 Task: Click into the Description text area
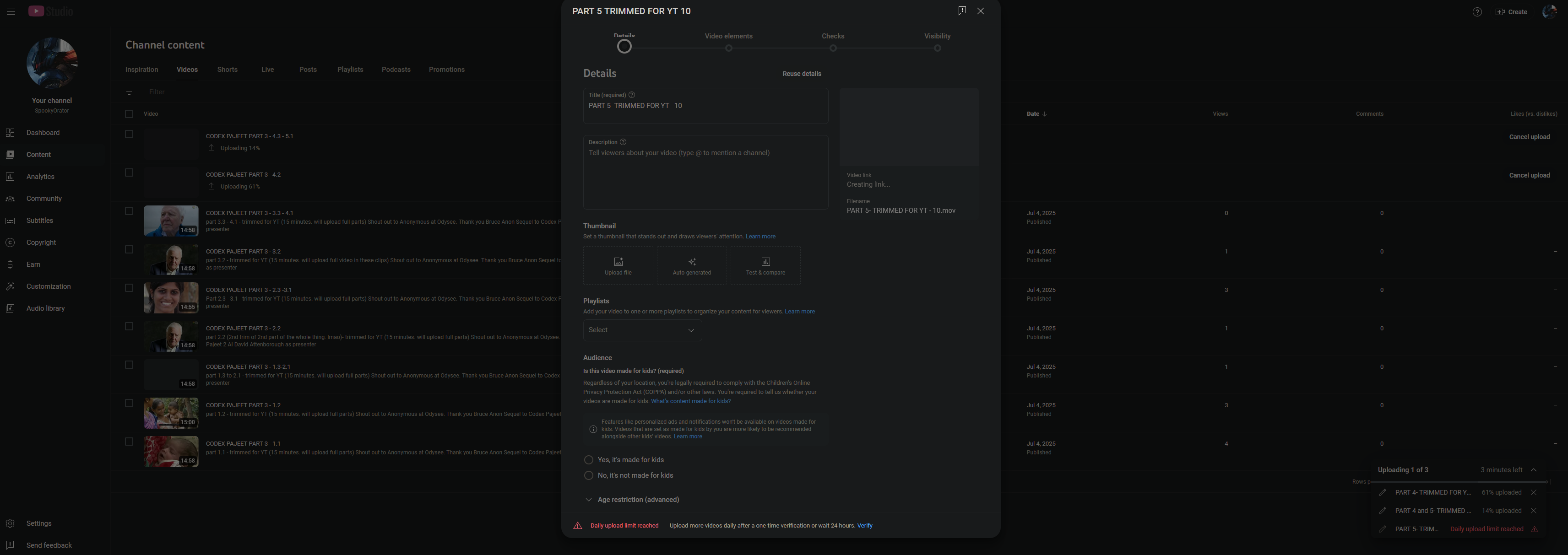[x=705, y=172]
